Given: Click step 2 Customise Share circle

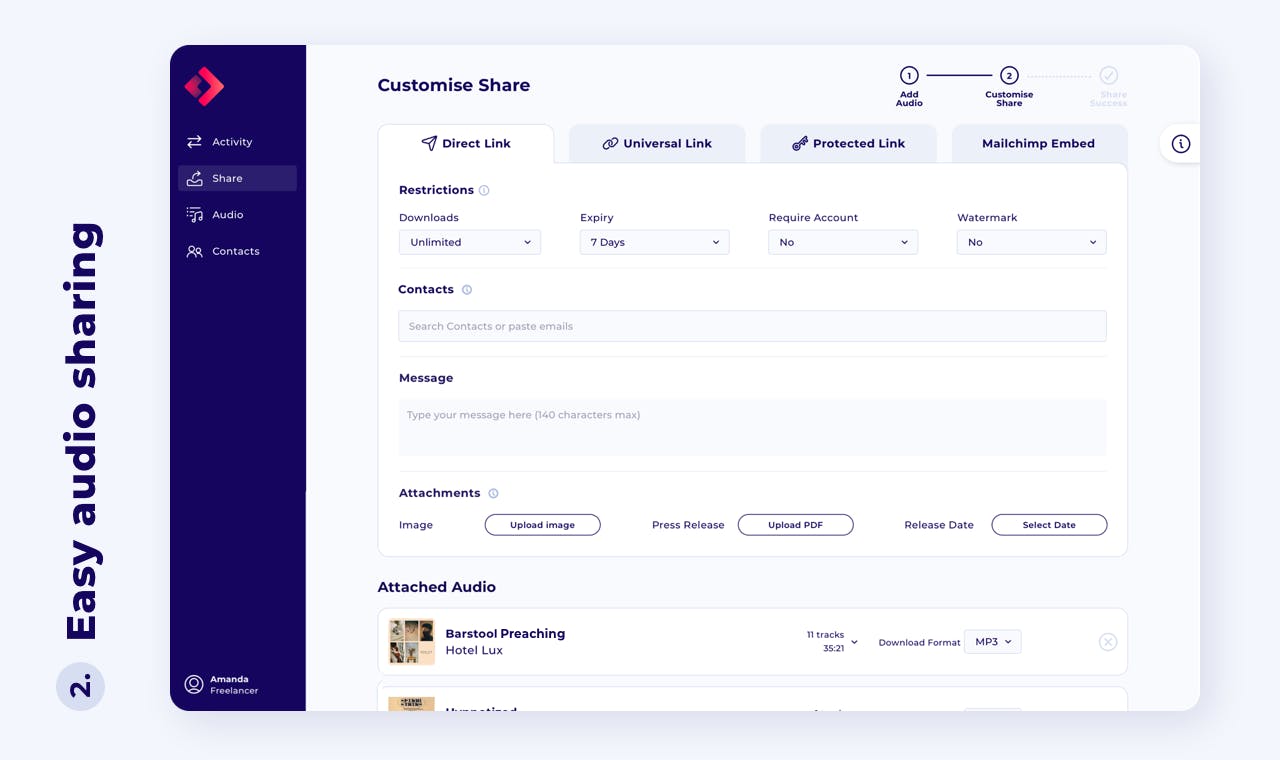Looking at the screenshot, I should click(x=1009, y=75).
